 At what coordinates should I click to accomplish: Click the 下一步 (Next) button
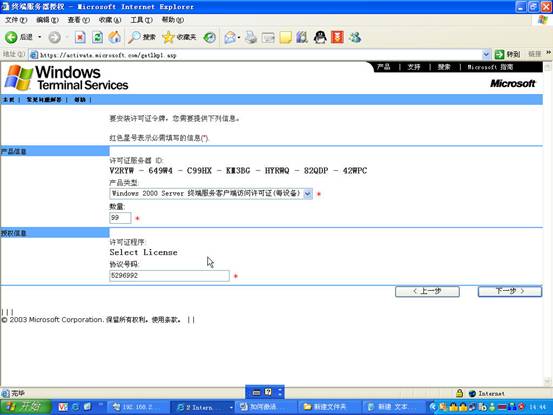click(x=510, y=291)
